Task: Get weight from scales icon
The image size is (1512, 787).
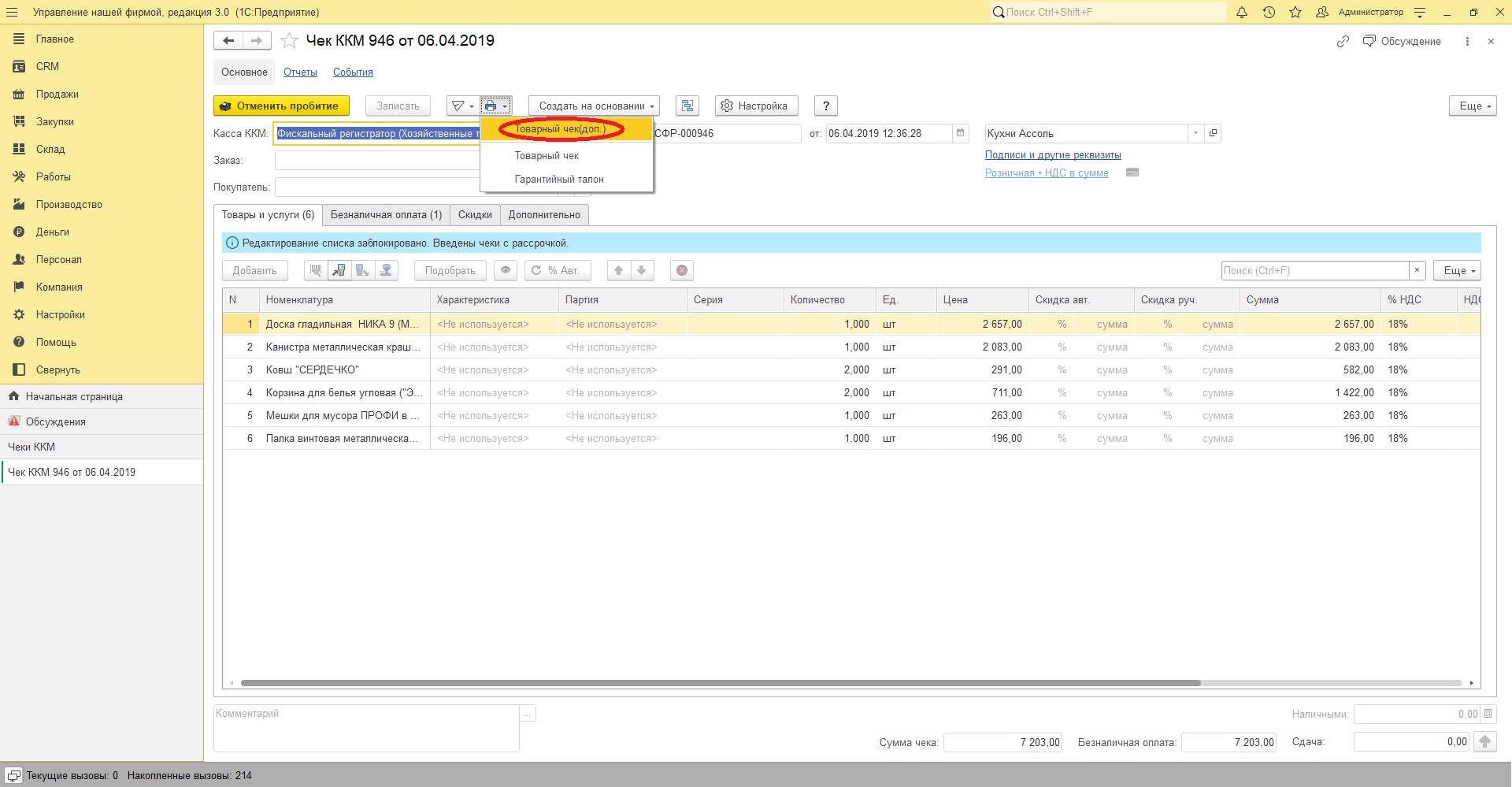Action: pos(387,270)
